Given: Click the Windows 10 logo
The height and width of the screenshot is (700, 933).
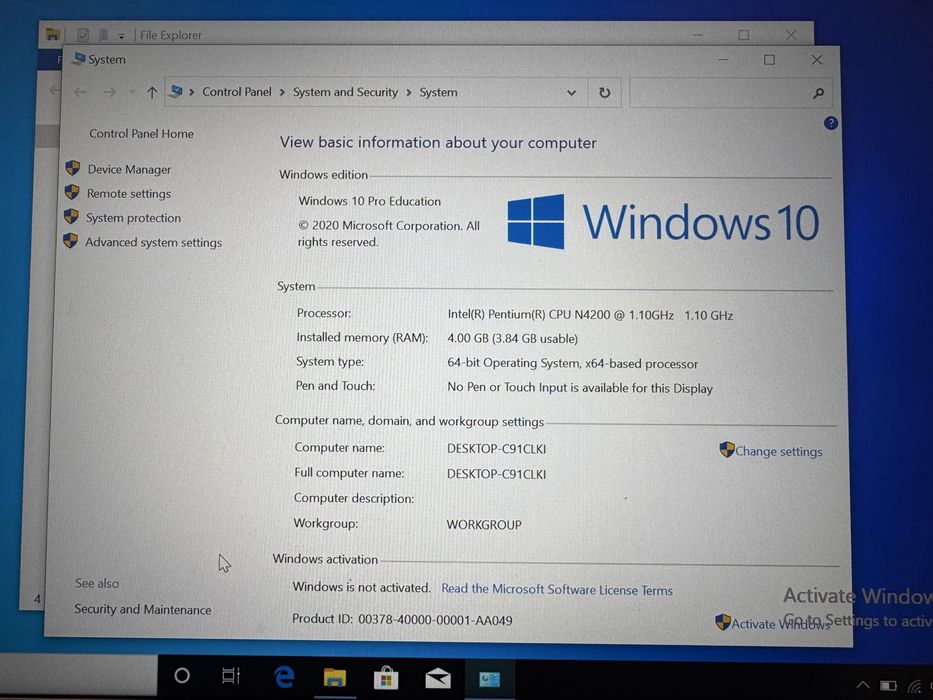Looking at the screenshot, I should coord(663,221).
